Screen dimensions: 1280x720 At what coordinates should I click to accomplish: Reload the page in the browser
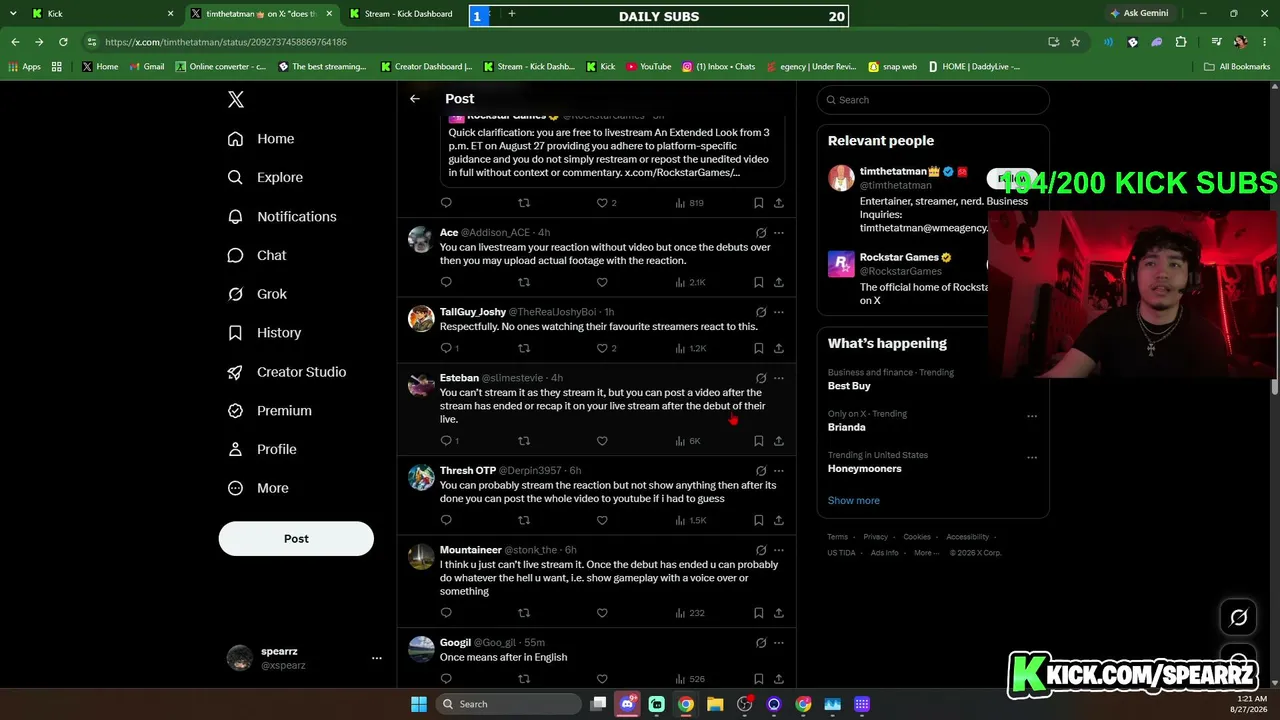coord(63,42)
